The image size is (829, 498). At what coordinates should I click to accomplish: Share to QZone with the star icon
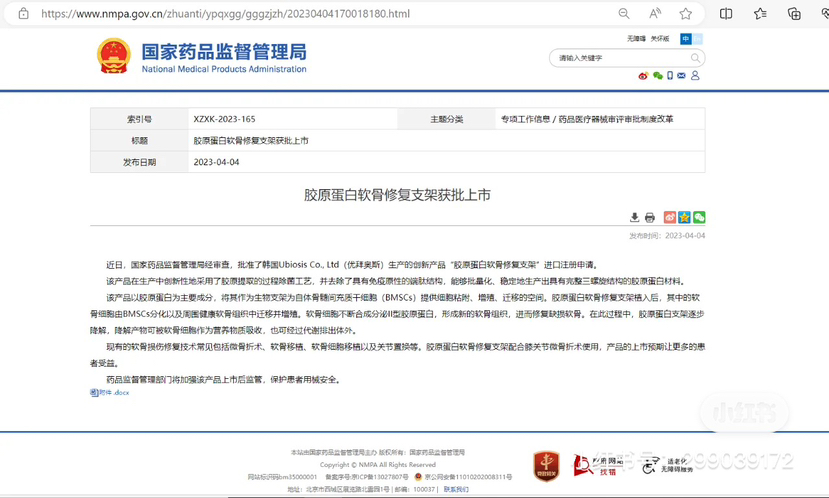click(684, 217)
